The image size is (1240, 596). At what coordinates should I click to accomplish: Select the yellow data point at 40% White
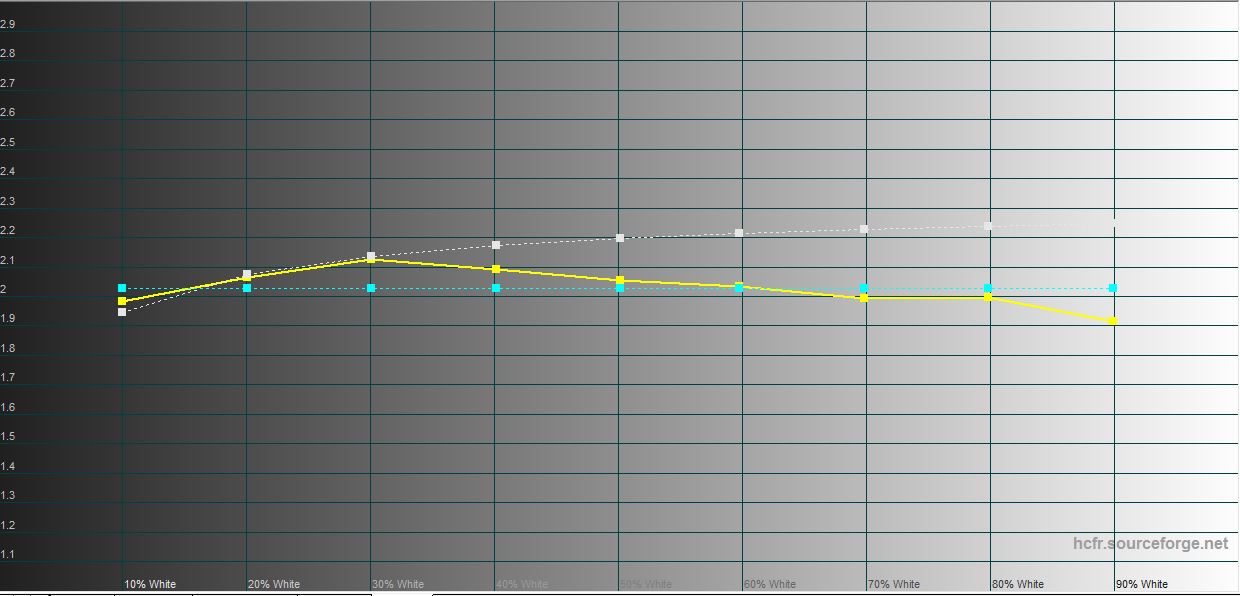click(x=496, y=269)
